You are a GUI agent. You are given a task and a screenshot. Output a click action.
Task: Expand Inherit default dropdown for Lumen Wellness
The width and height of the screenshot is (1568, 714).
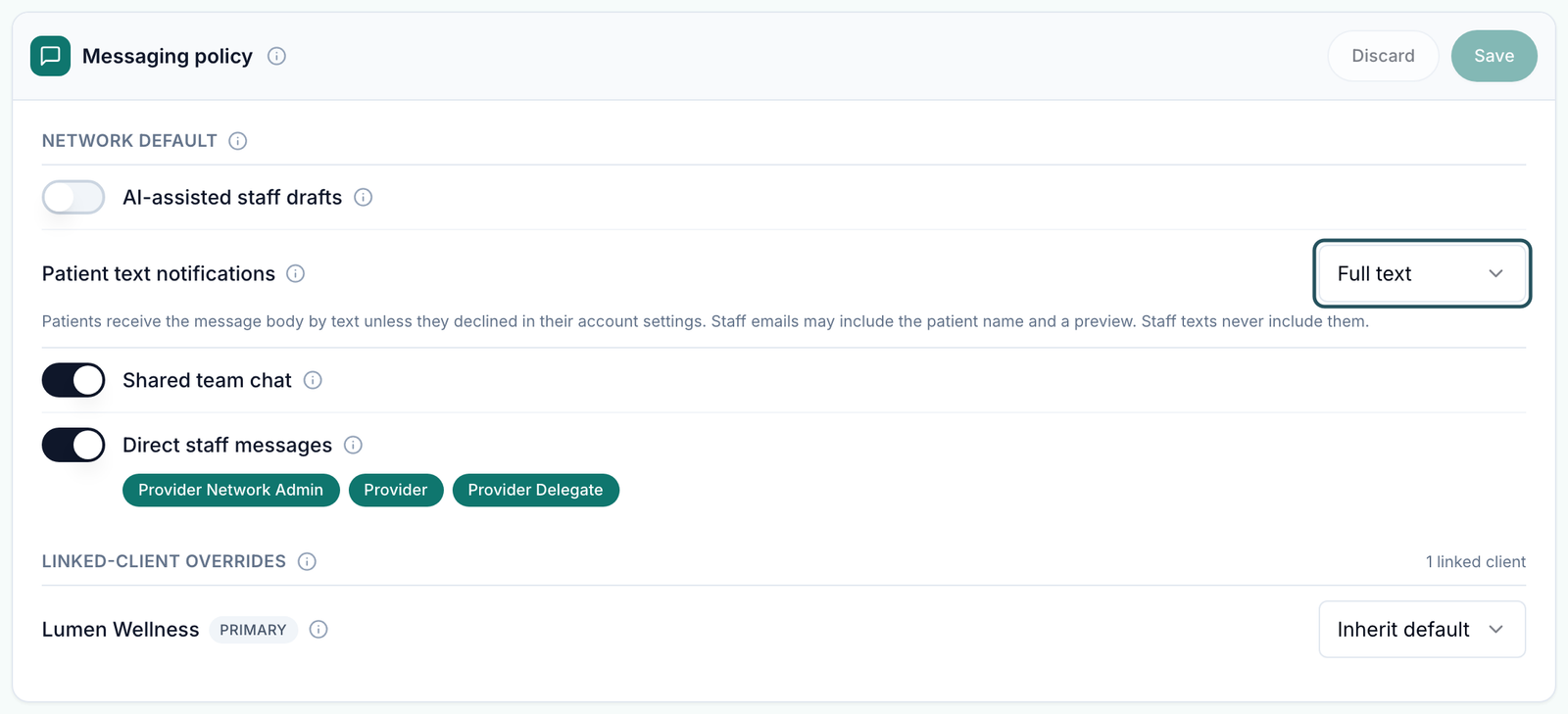pyautogui.click(x=1422, y=629)
